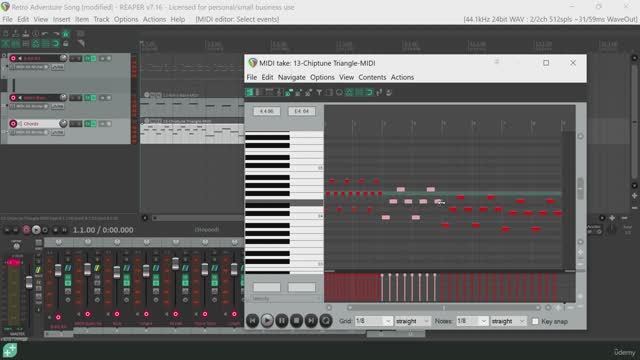
Task: Toggle repeat in MIDI editor transport
Action: click(326, 321)
